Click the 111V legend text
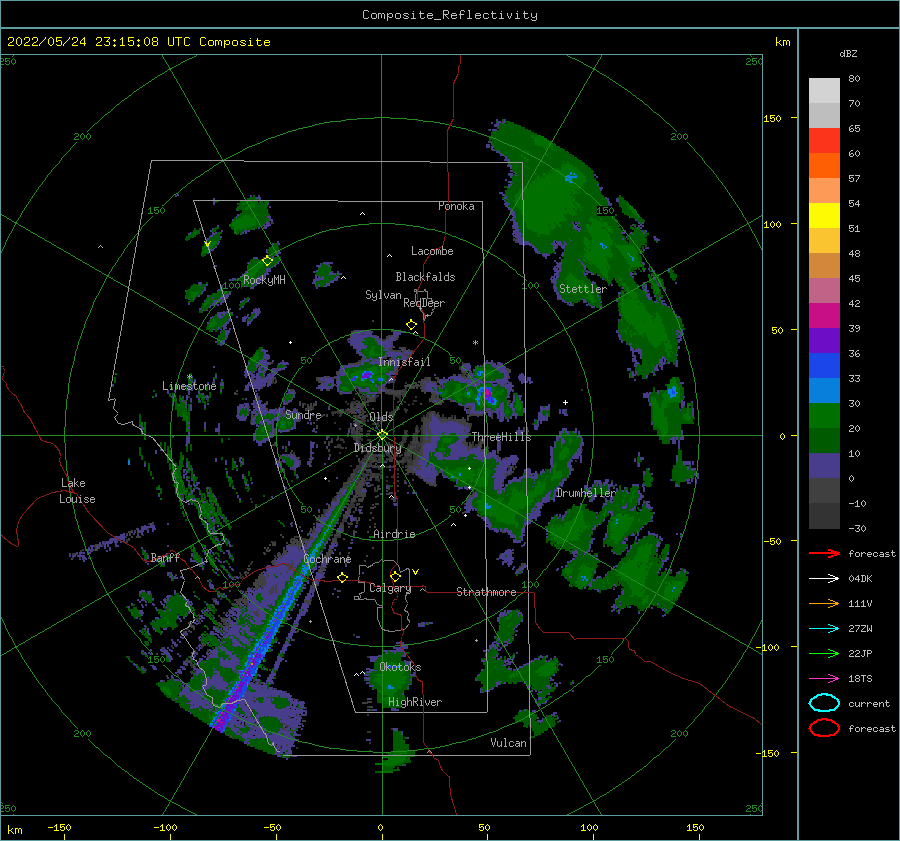900x841 pixels. [860, 603]
